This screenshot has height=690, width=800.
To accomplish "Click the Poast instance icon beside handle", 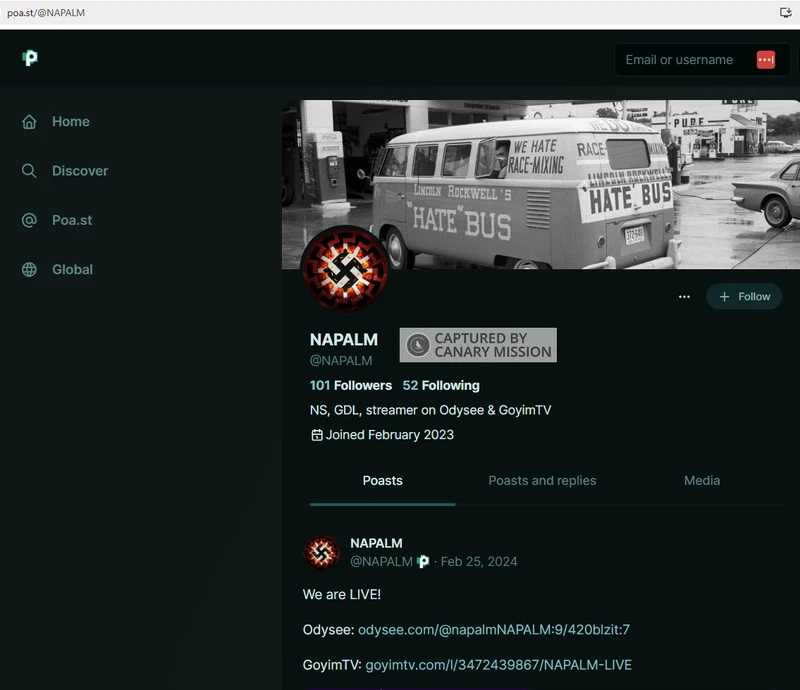I will 423,562.
